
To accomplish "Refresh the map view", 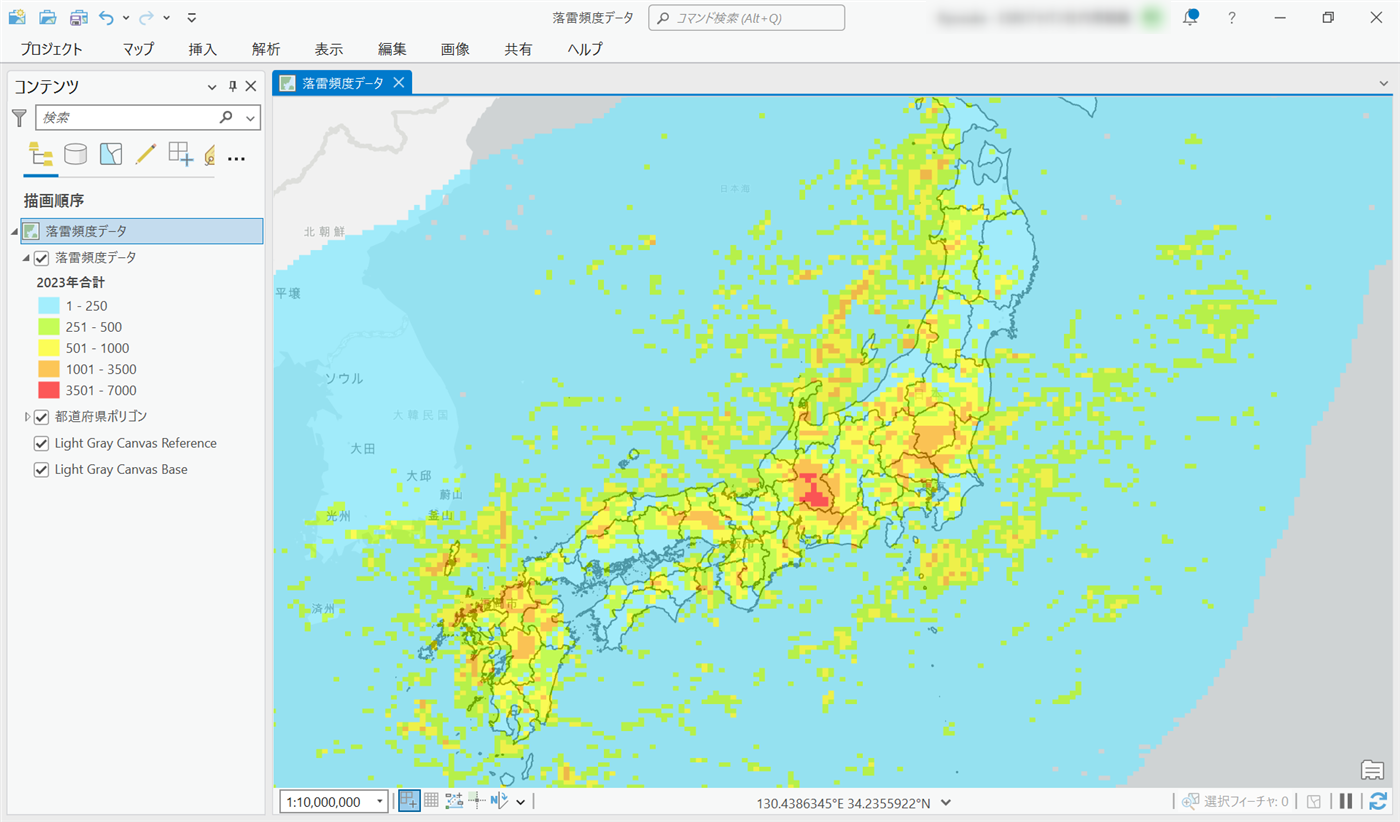I will pyautogui.click(x=1378, y=801).
